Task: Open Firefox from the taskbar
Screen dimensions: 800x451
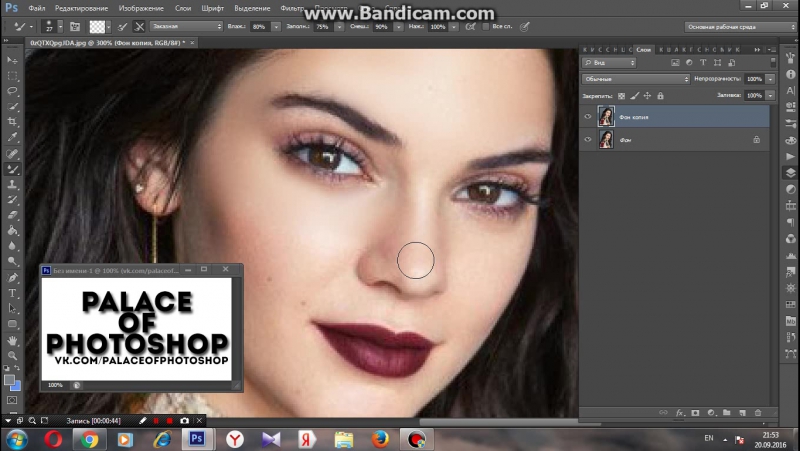Action: 380,439
